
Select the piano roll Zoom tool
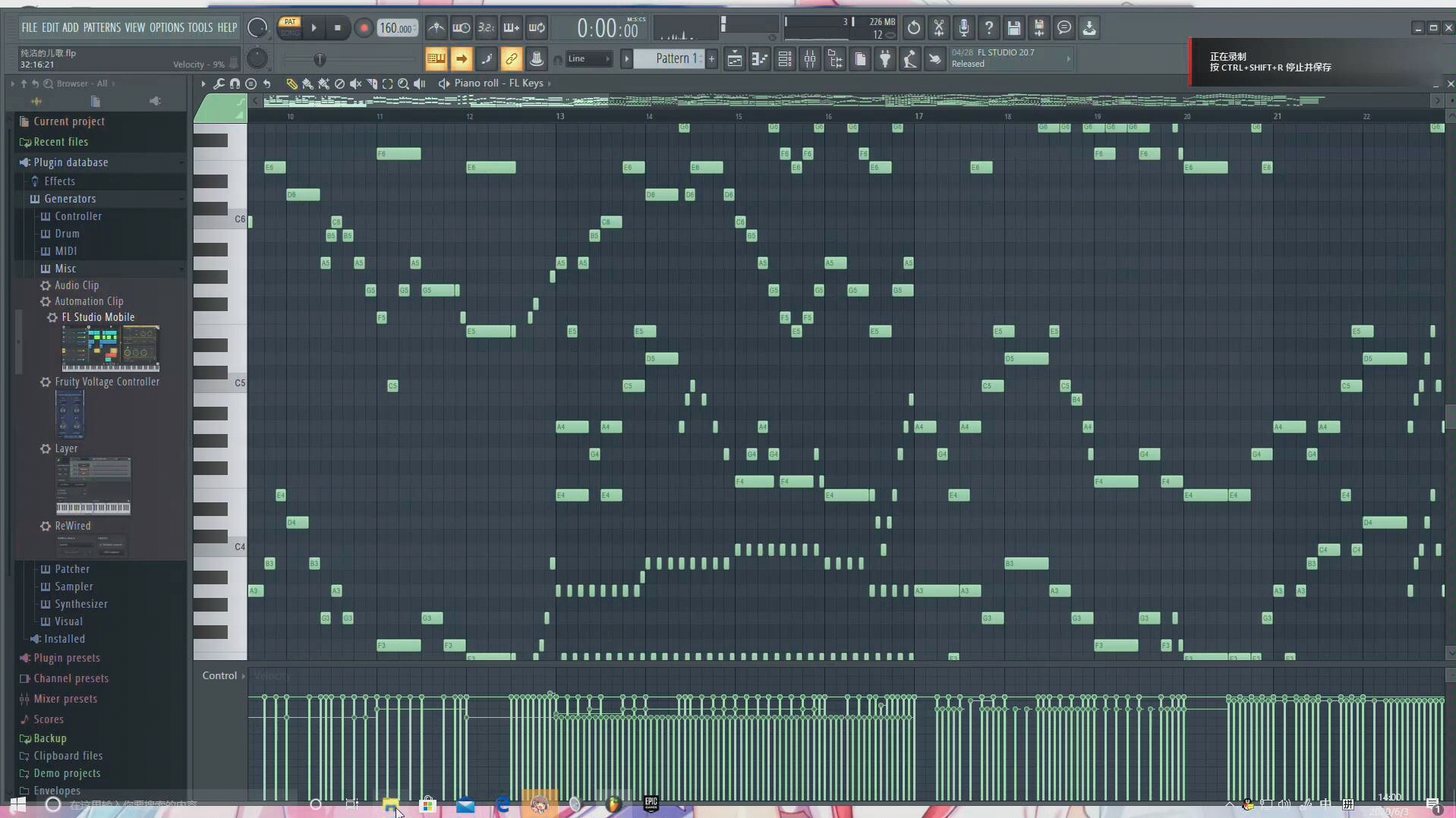click(x=404, y=83)
